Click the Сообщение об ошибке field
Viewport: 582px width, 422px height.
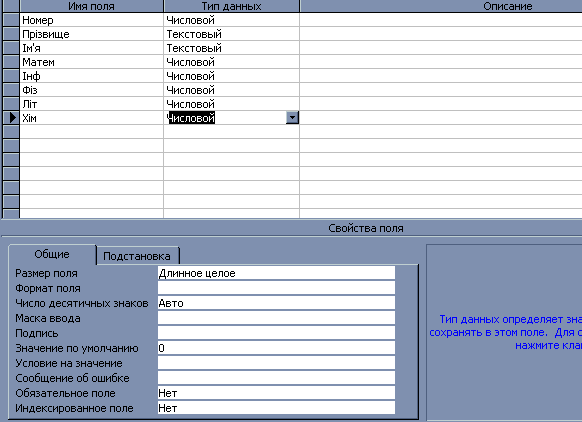[276, 378]
